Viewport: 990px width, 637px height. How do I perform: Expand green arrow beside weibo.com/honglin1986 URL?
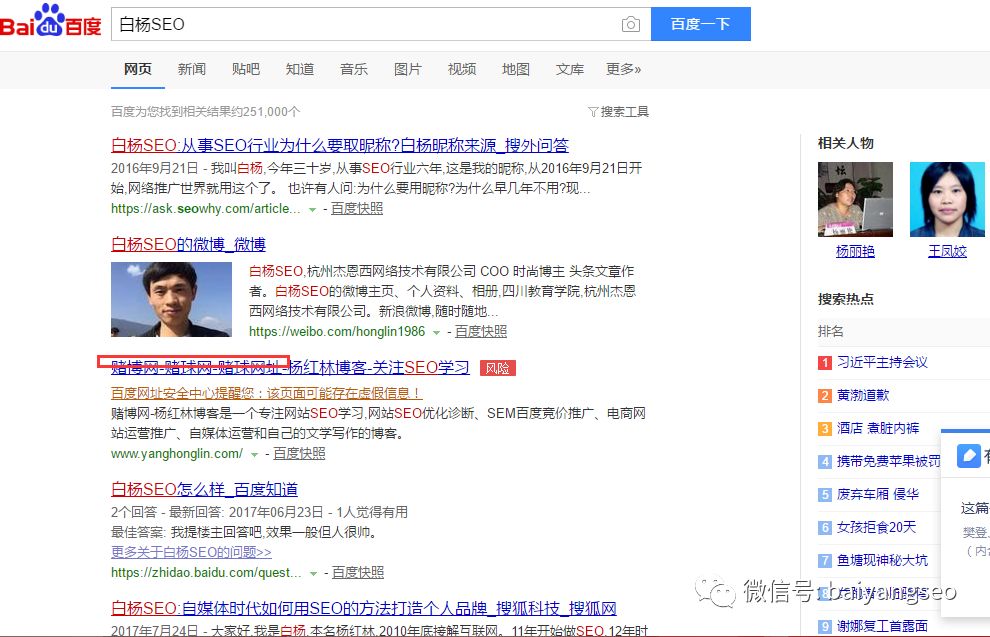click(x=437, y=332)
